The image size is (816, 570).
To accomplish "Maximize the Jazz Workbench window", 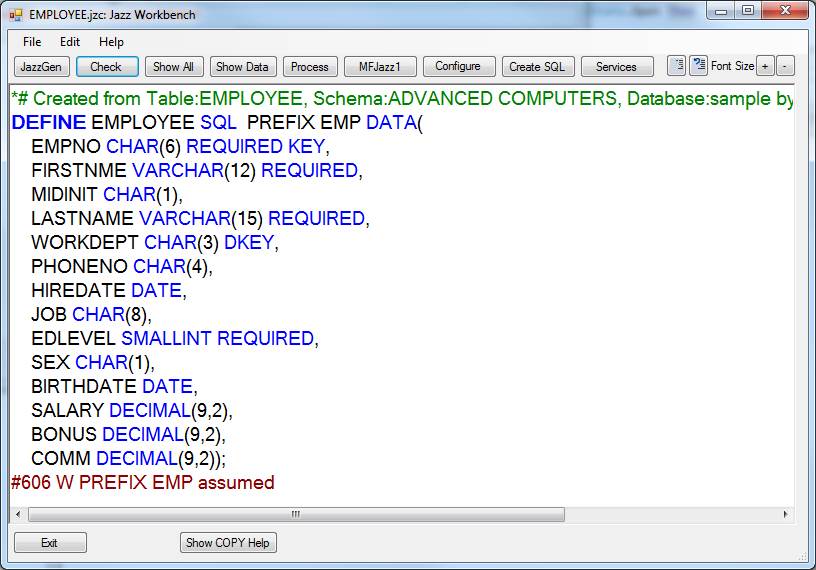I will pos(747,11).
